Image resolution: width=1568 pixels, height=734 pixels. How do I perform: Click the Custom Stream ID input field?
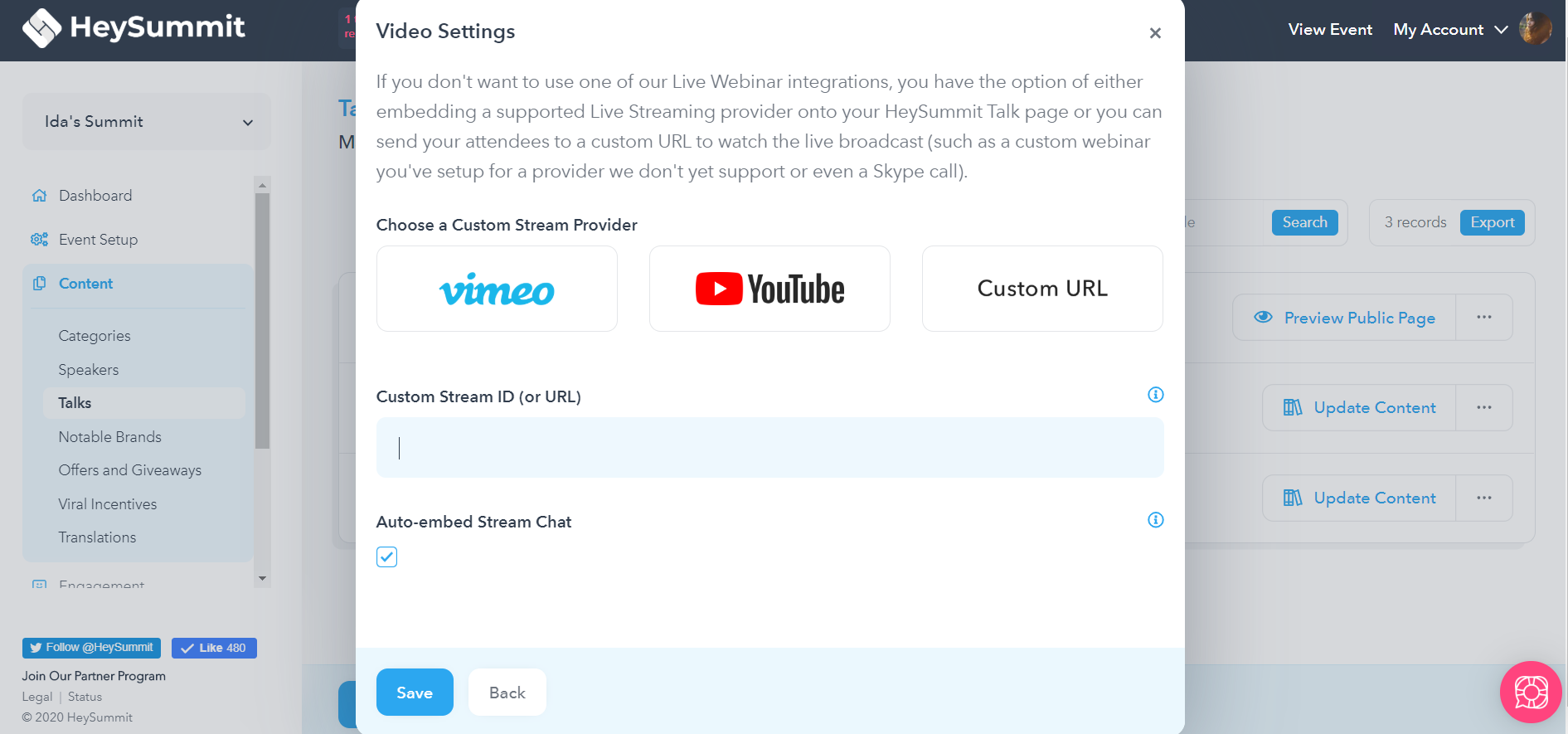(x=769, y=448)
